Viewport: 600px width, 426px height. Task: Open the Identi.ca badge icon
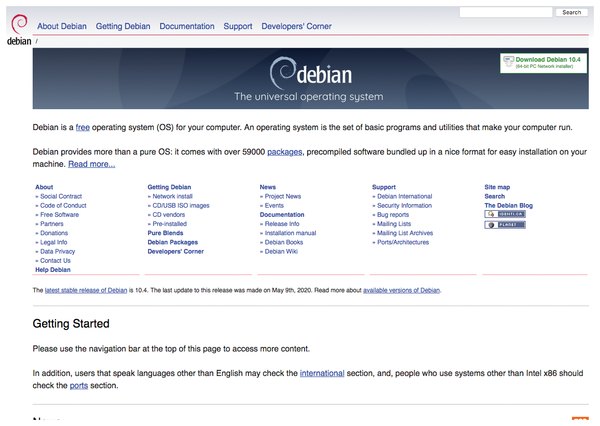pyautogui.click(x=505, y=214)
